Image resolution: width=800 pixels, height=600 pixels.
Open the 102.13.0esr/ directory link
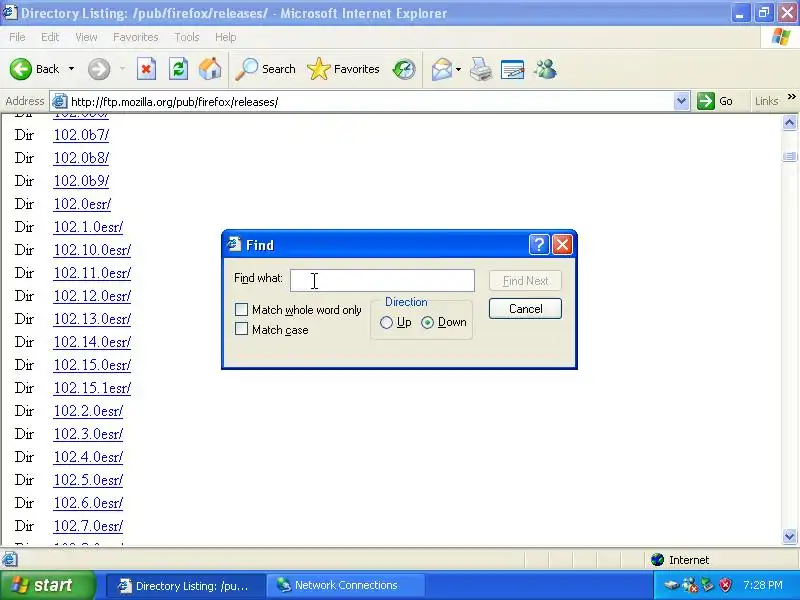pos(92,319)
